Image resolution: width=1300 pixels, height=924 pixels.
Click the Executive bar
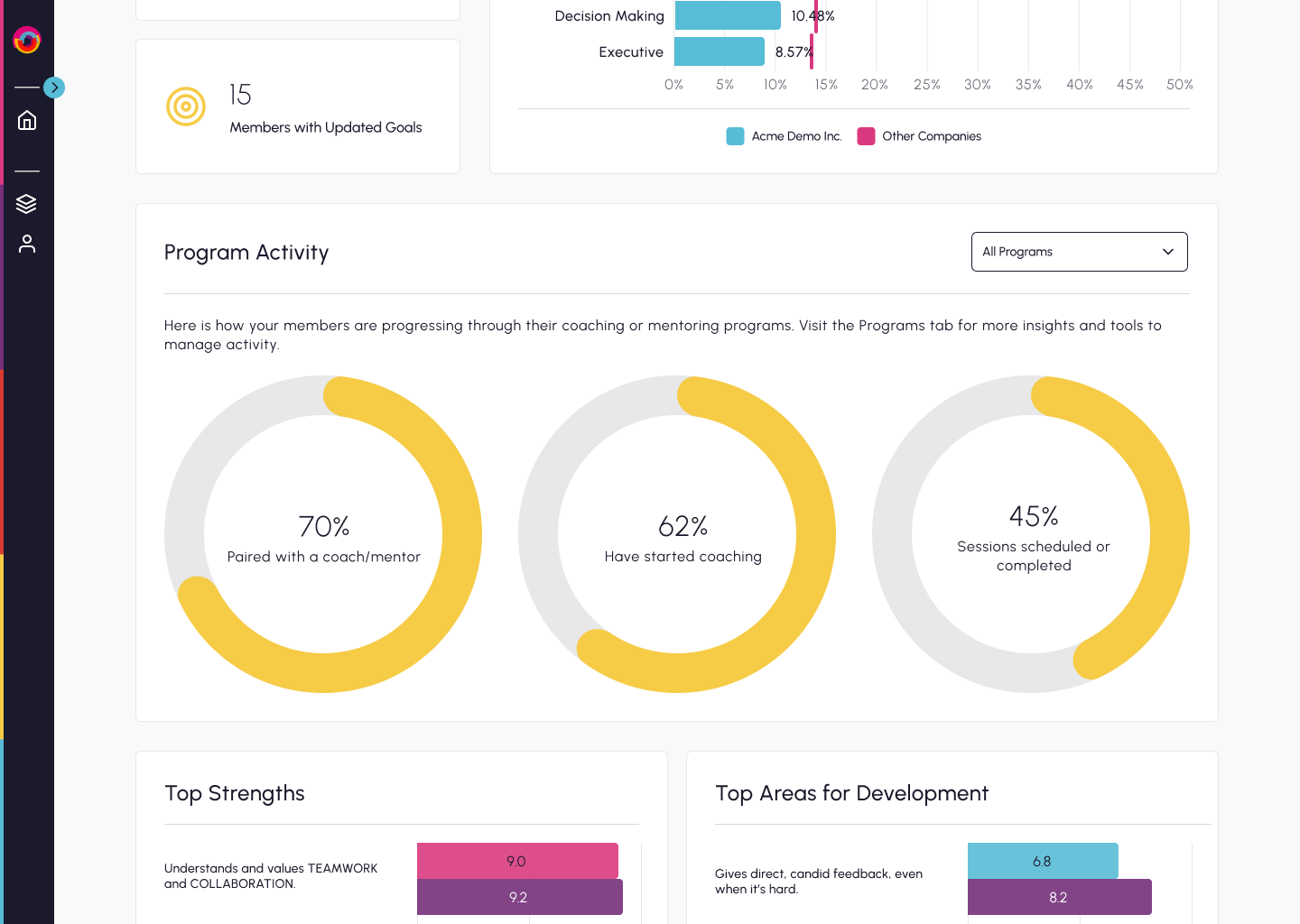tap(720, 51)
